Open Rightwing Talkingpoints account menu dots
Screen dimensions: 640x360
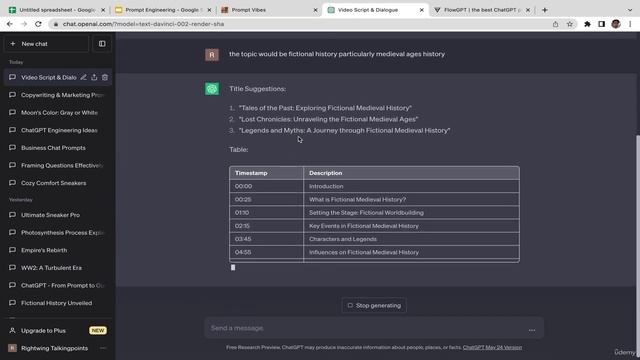coord(103,348)
